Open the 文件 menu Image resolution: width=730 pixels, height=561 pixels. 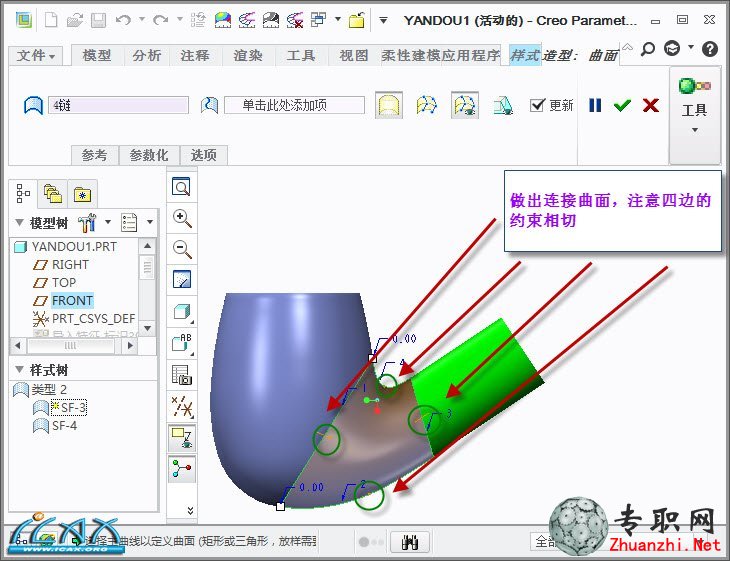pyautogui.click(x=35, y=56)
